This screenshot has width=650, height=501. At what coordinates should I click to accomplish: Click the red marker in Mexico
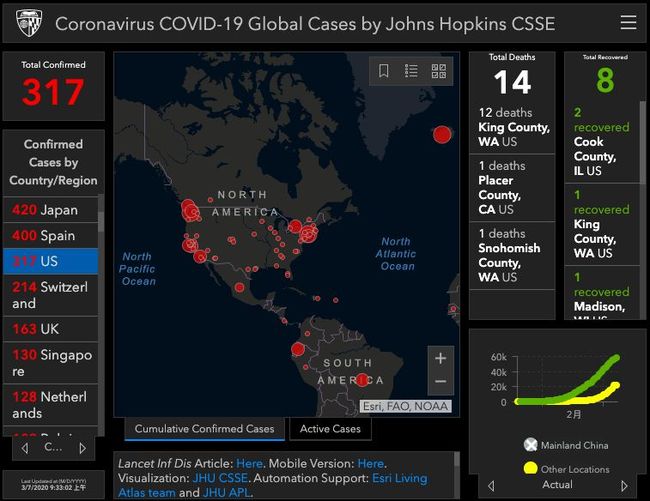pyautogui.click(x=239, y=287)
